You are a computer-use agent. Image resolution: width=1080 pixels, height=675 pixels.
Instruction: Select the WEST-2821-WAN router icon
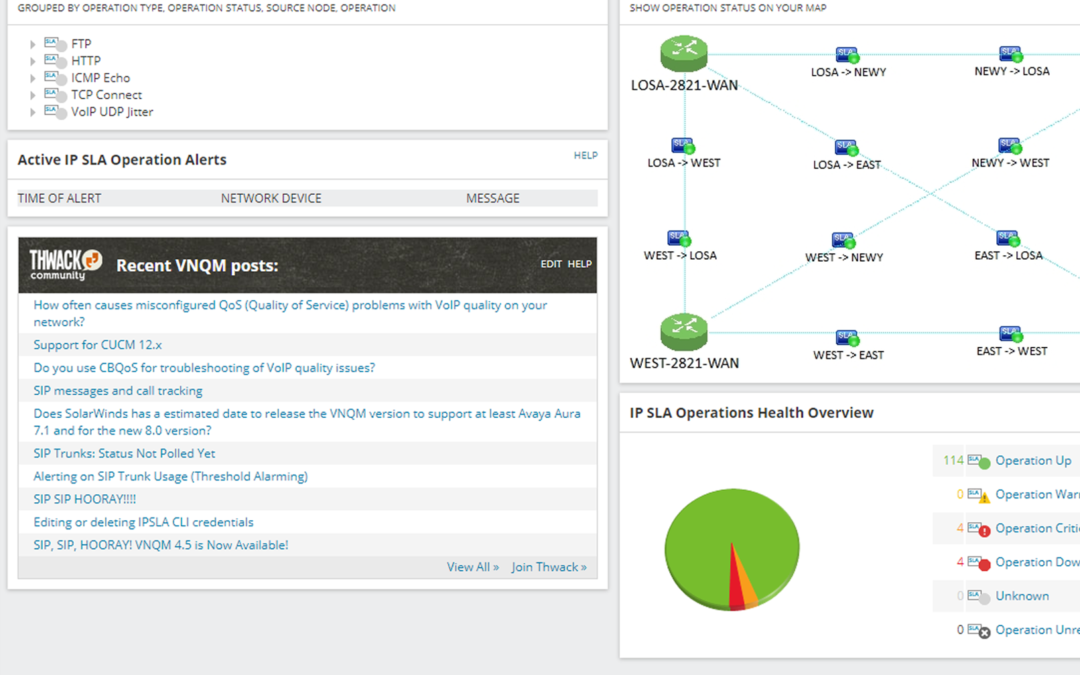pyautogui.click(x=684, y=332)
